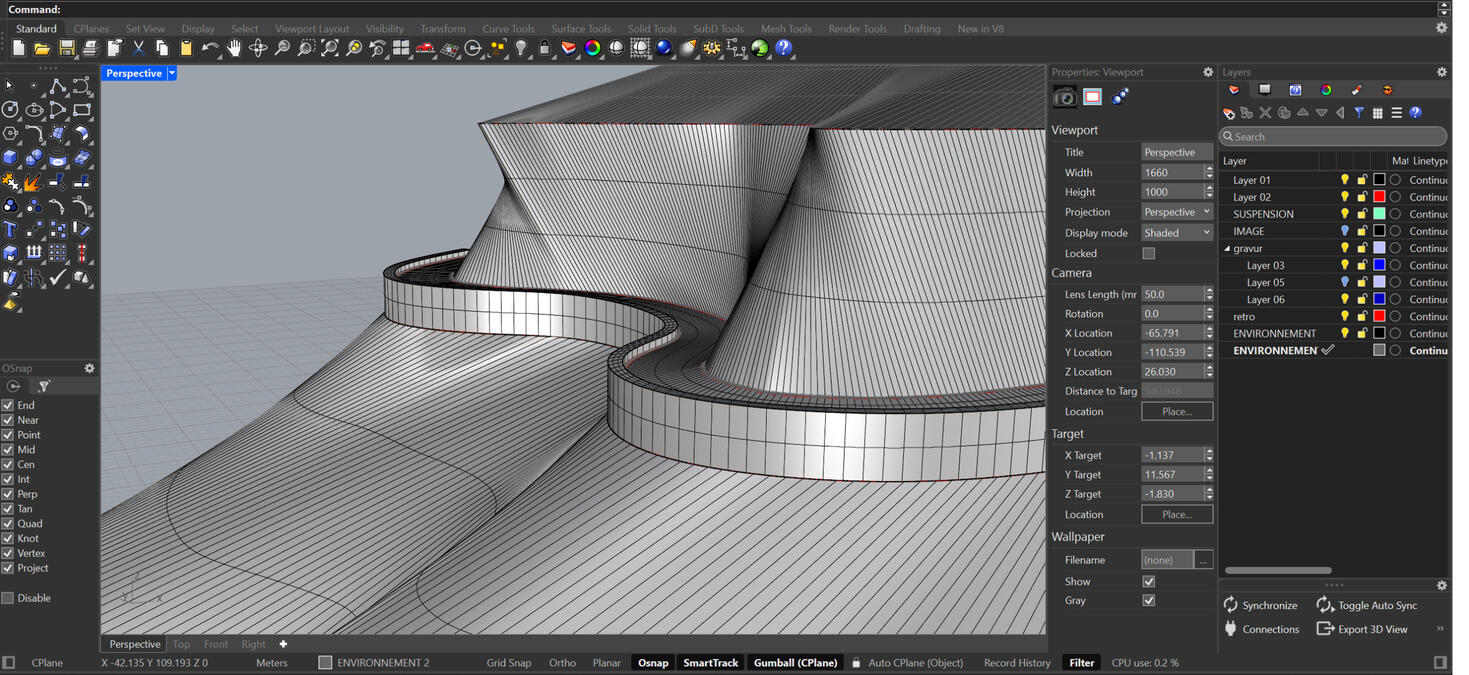Click the layer filter funnel icon
Screen dimensions: 1469x675
point(1358,112)
